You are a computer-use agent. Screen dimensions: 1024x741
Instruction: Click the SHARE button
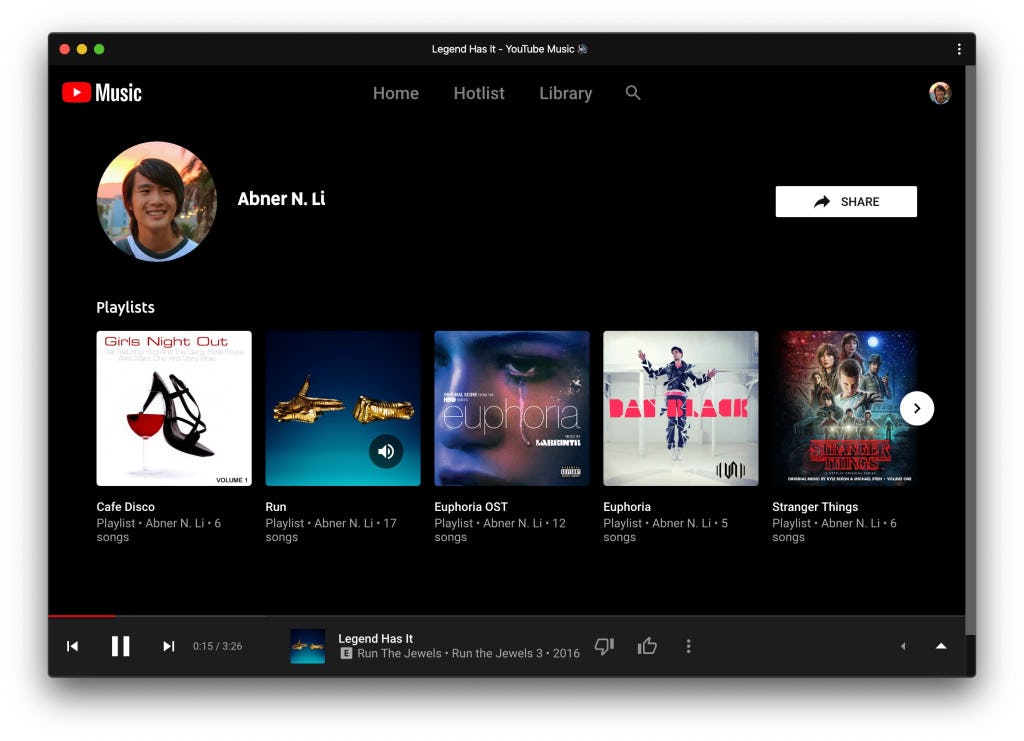845,201
